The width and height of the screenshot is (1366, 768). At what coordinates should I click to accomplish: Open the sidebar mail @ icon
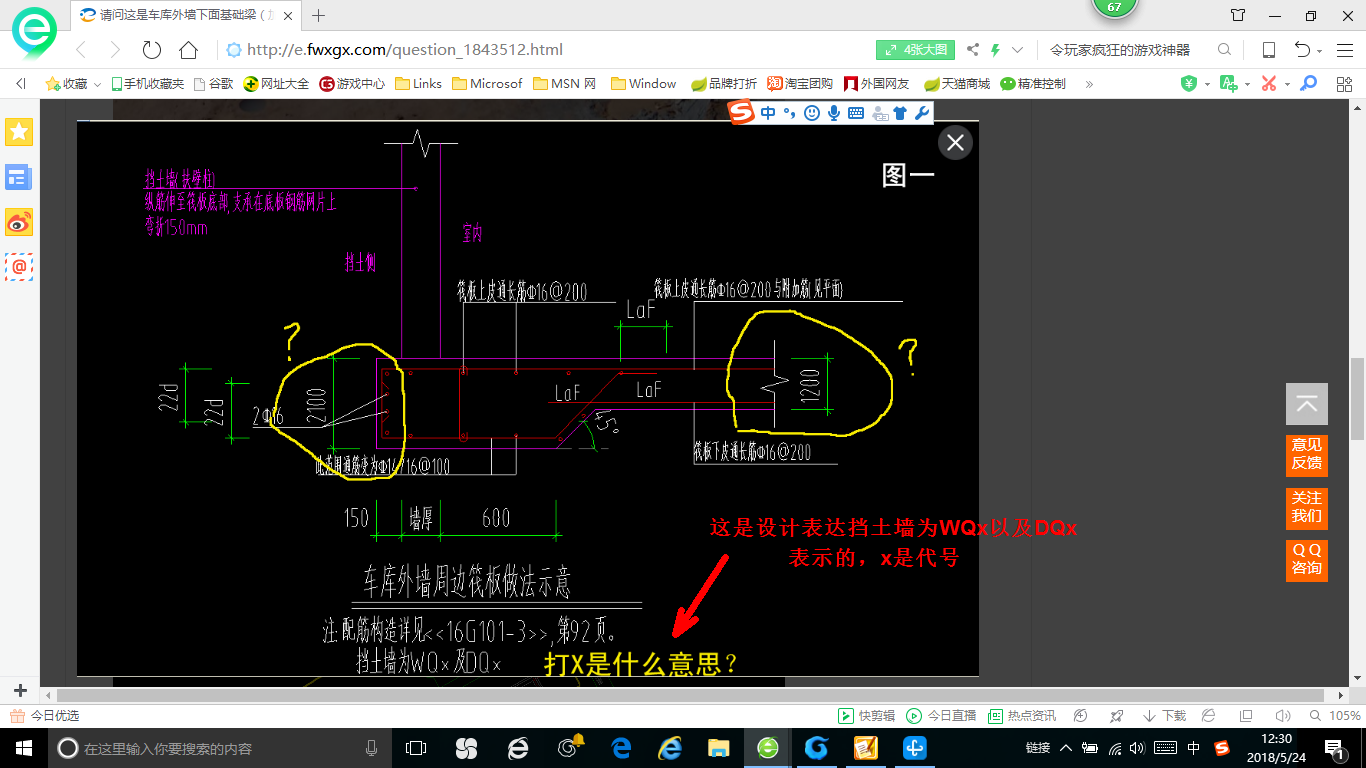point(19,266)
